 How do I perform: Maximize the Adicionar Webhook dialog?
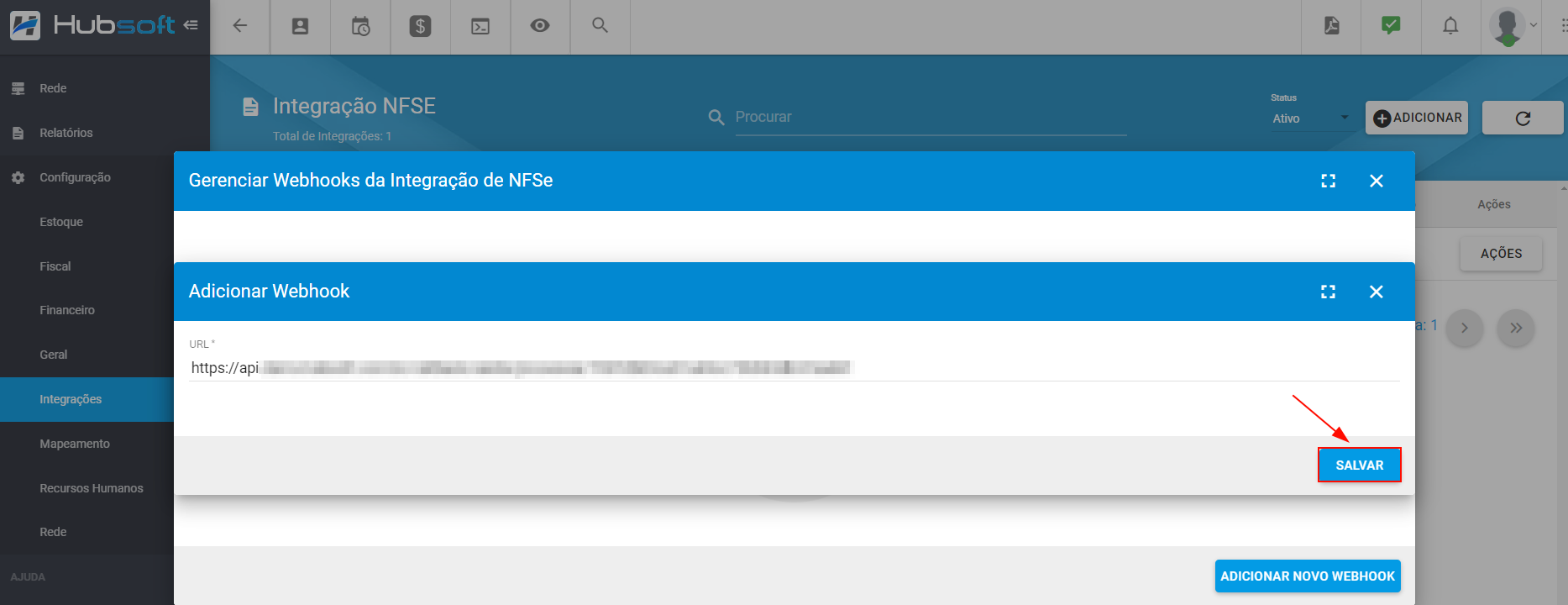click(x=1328, y=292)
